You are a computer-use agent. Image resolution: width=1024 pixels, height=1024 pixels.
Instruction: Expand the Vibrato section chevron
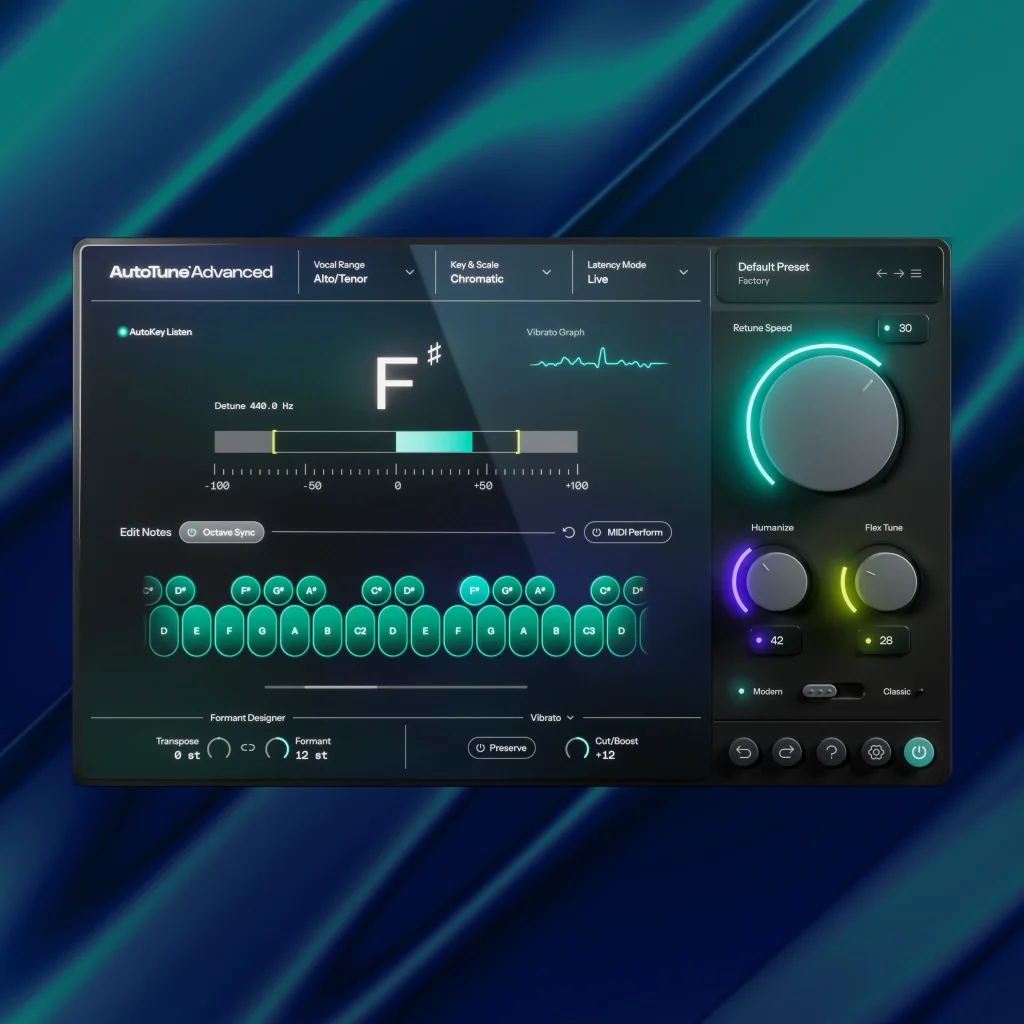click(570, 718)
